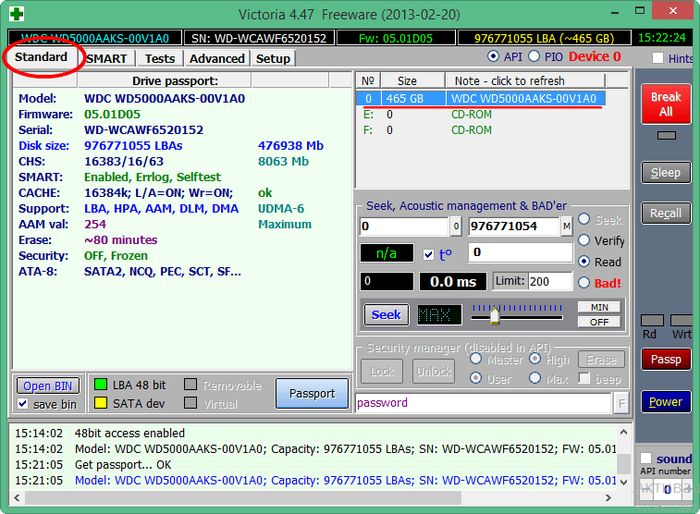Click the small 0 button beside start LBA
Screen dimensions: 700x514
[x=456, y=227]
